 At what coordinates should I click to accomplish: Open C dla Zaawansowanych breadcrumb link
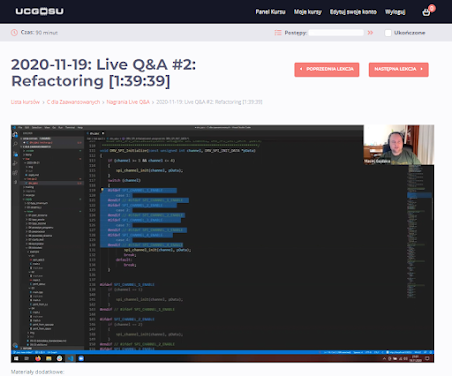(73, 102)
